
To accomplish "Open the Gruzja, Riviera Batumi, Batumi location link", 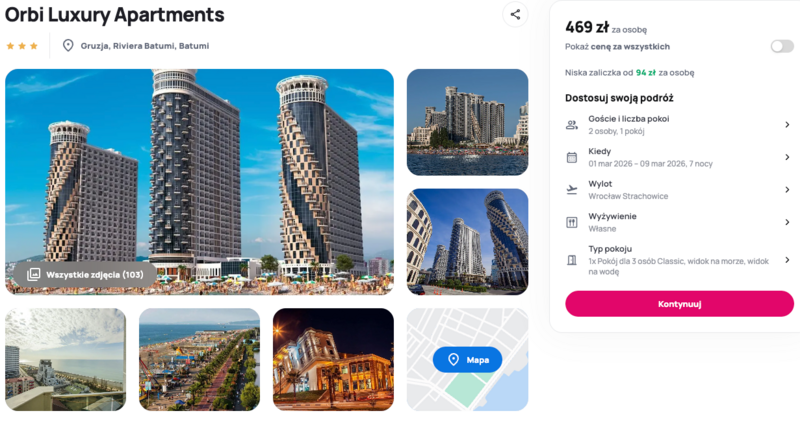I will [145, 46].
